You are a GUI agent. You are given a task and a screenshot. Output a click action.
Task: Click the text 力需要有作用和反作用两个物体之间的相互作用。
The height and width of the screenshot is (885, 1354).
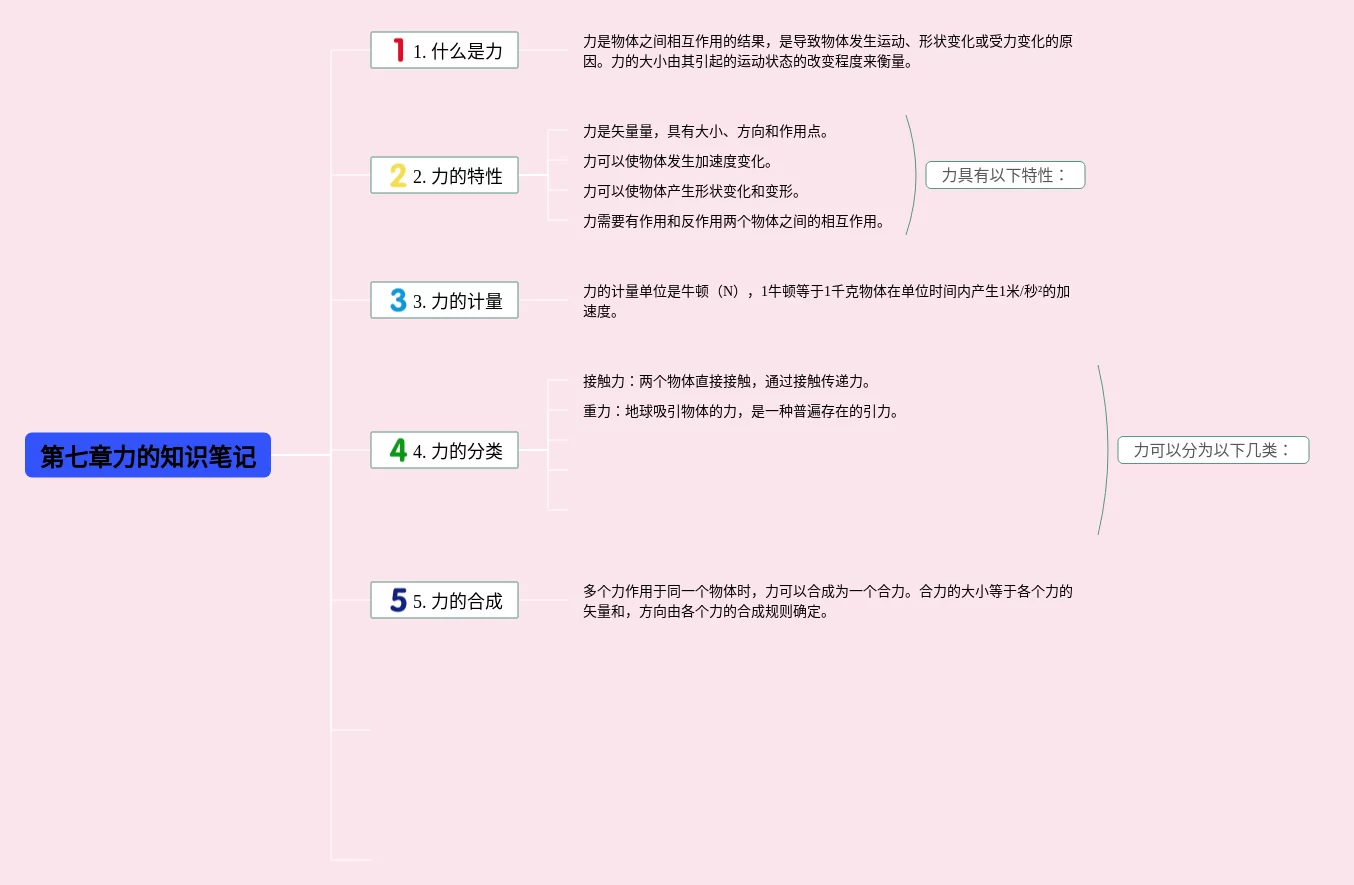[x=734, y=221]
